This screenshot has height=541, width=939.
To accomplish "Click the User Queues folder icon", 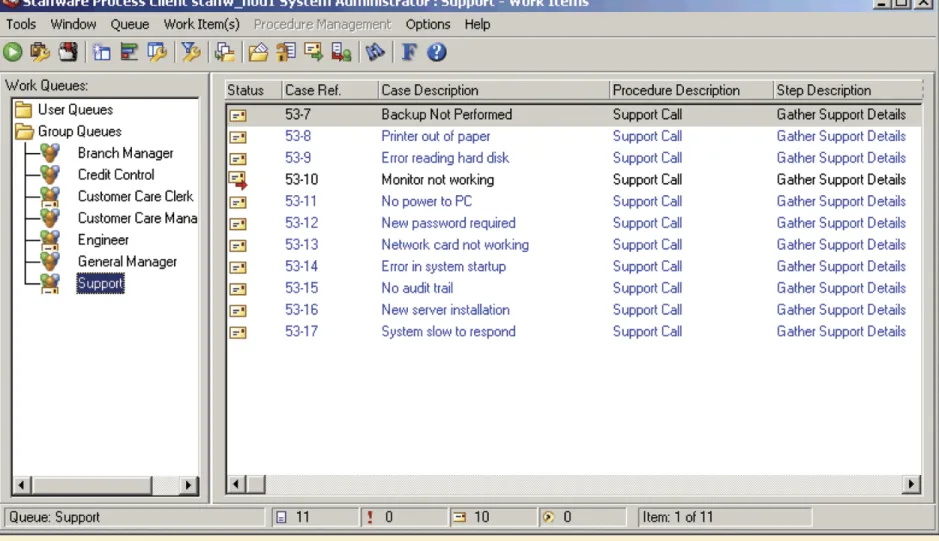I will click(23, 110).
